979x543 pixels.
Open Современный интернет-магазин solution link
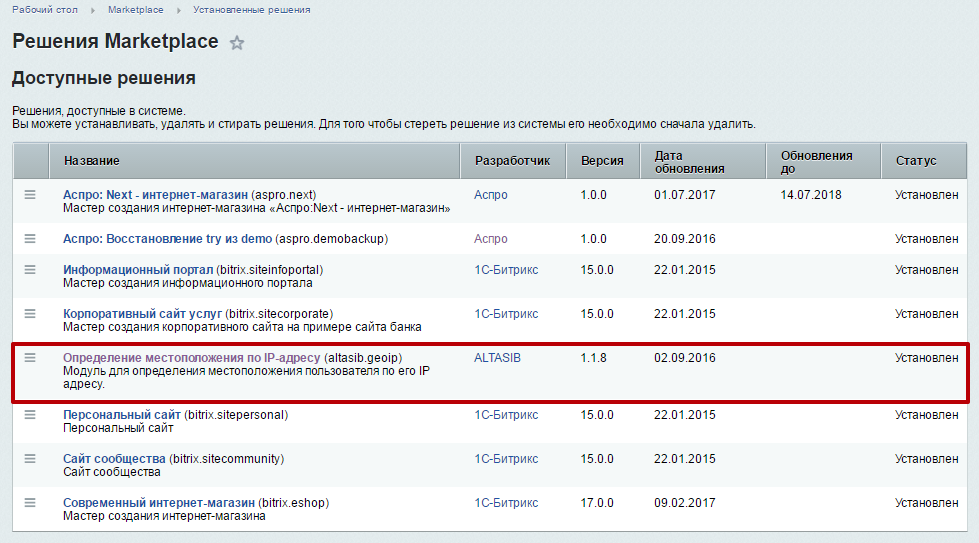(x=159, y=502)
